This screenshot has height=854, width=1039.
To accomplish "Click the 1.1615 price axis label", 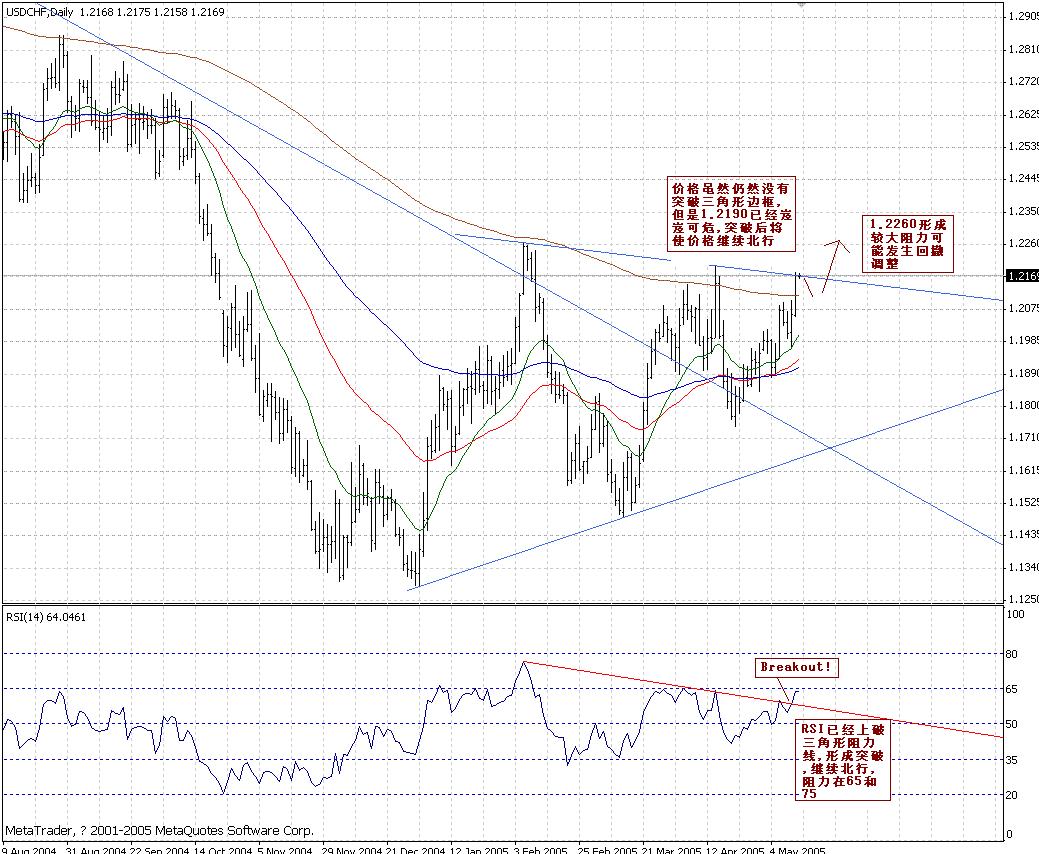I will click(1023, 470).
